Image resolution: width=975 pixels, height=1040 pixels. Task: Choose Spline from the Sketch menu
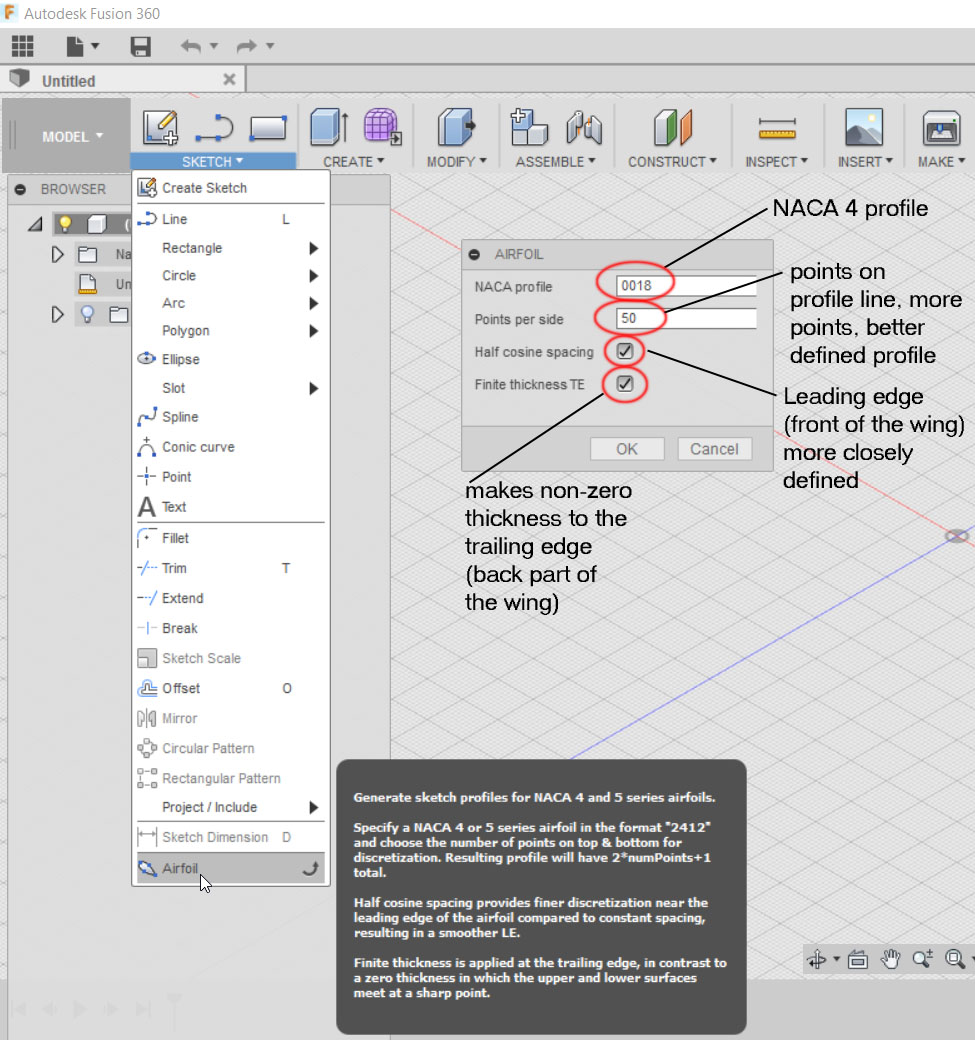(231, 417)
